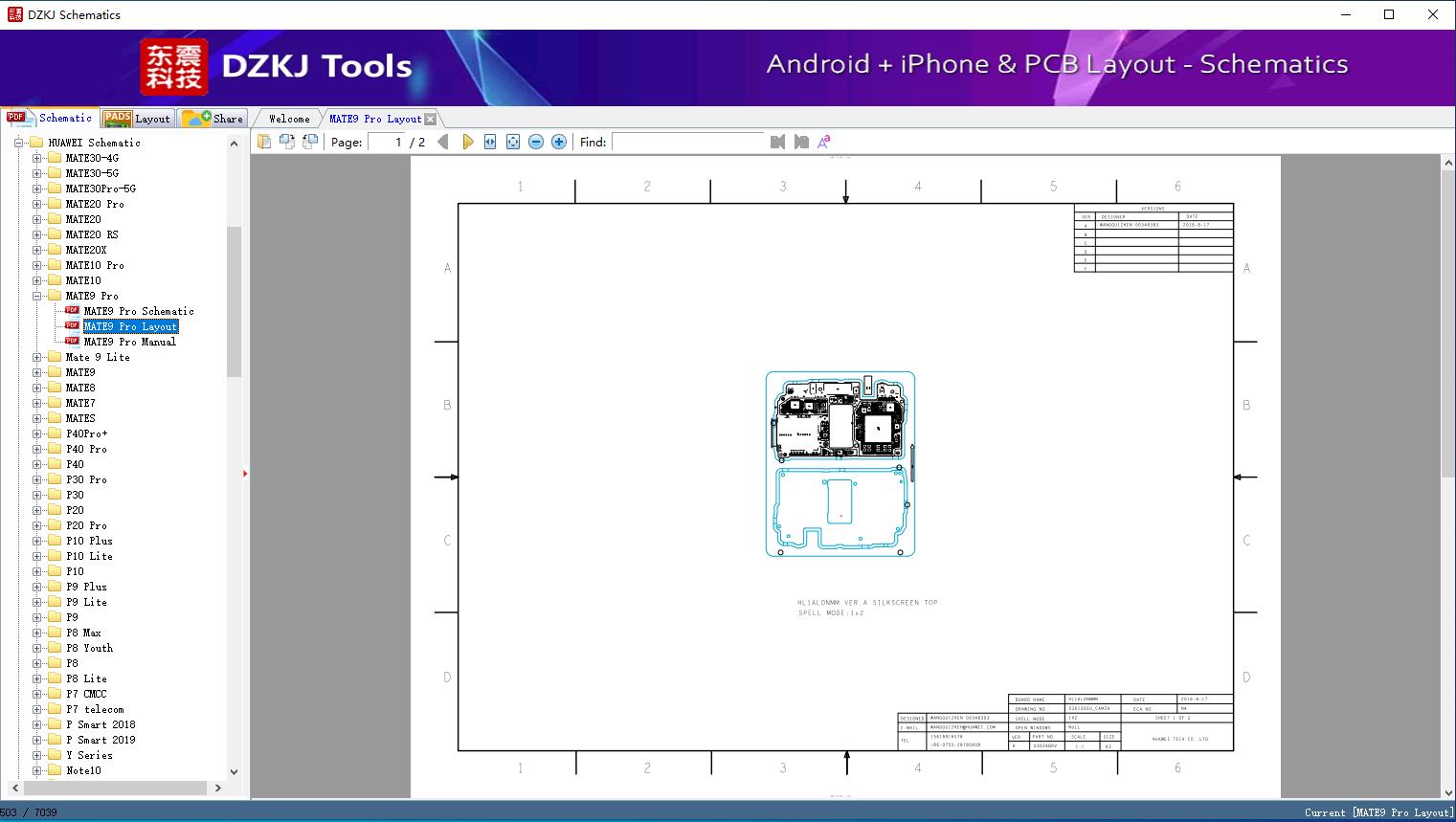Viewport: 1456px width, 822px height.
Task: Expand the P20 Pro folder
Action: 36,525
